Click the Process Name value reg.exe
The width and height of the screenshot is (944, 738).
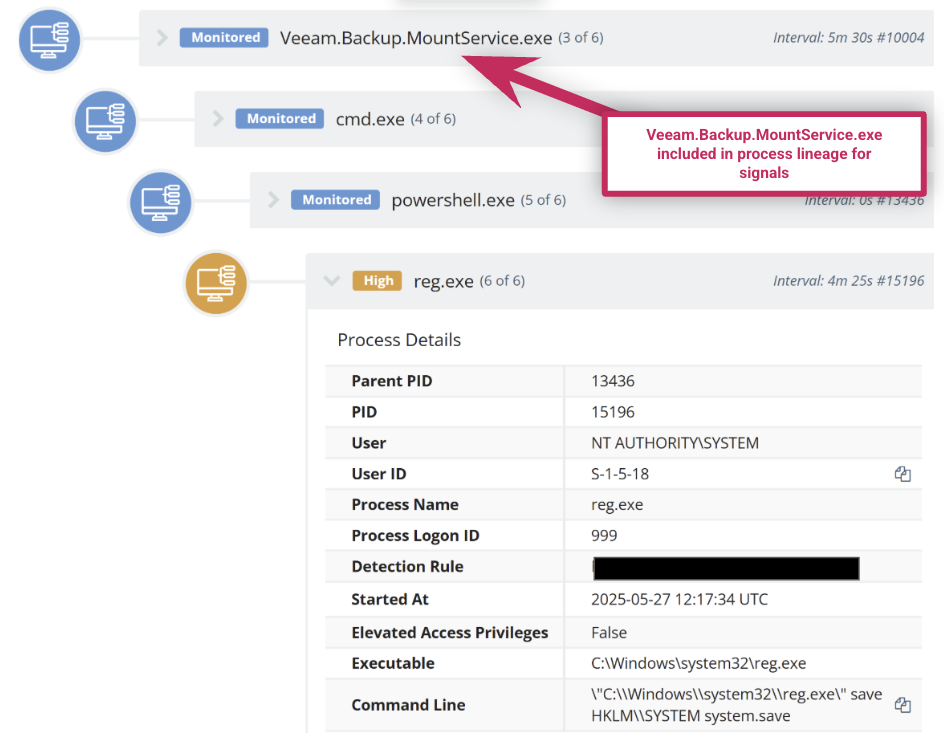(617, 505)
